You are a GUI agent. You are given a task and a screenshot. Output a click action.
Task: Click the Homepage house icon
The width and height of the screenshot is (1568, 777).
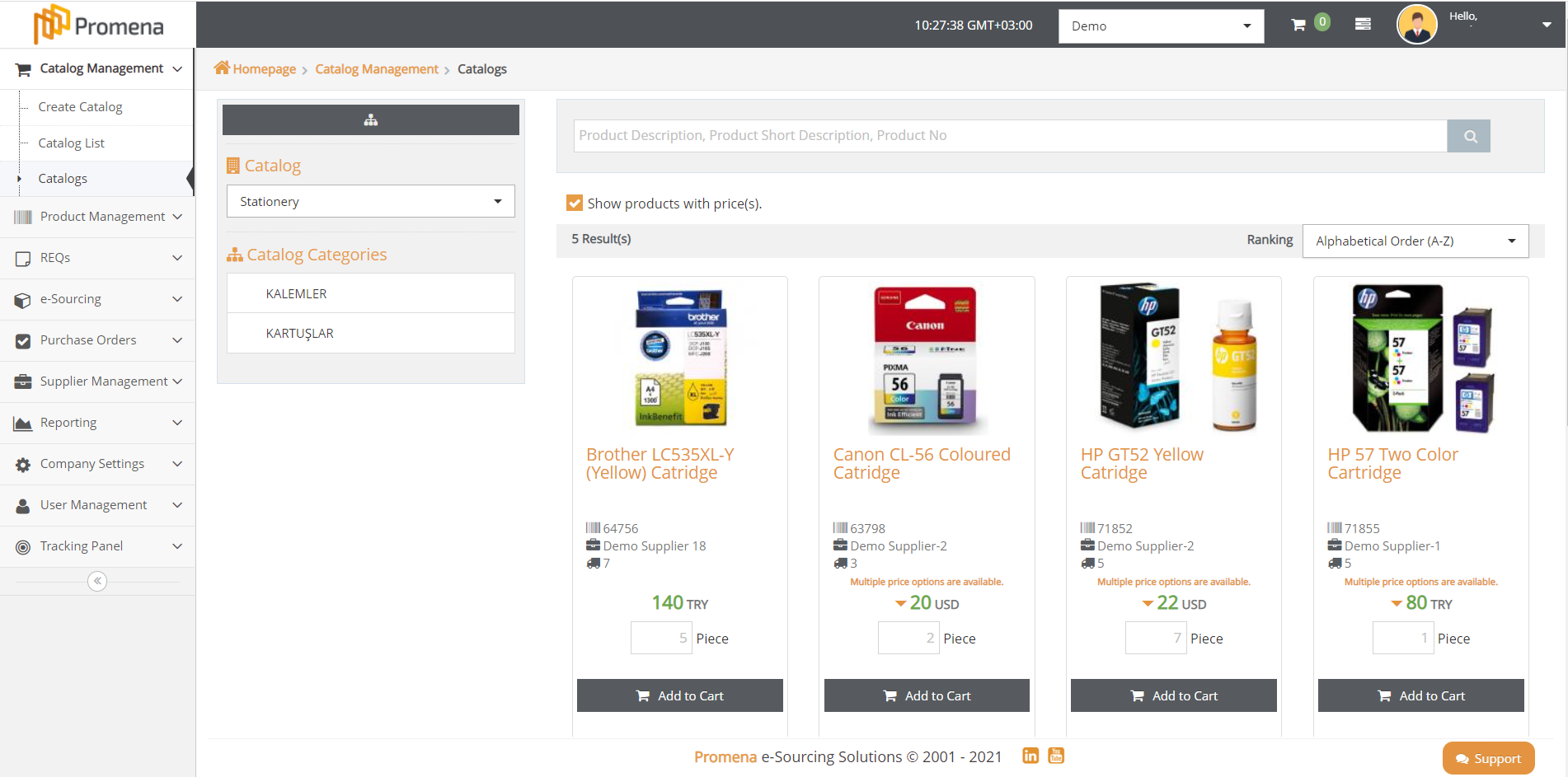[222, 68]
